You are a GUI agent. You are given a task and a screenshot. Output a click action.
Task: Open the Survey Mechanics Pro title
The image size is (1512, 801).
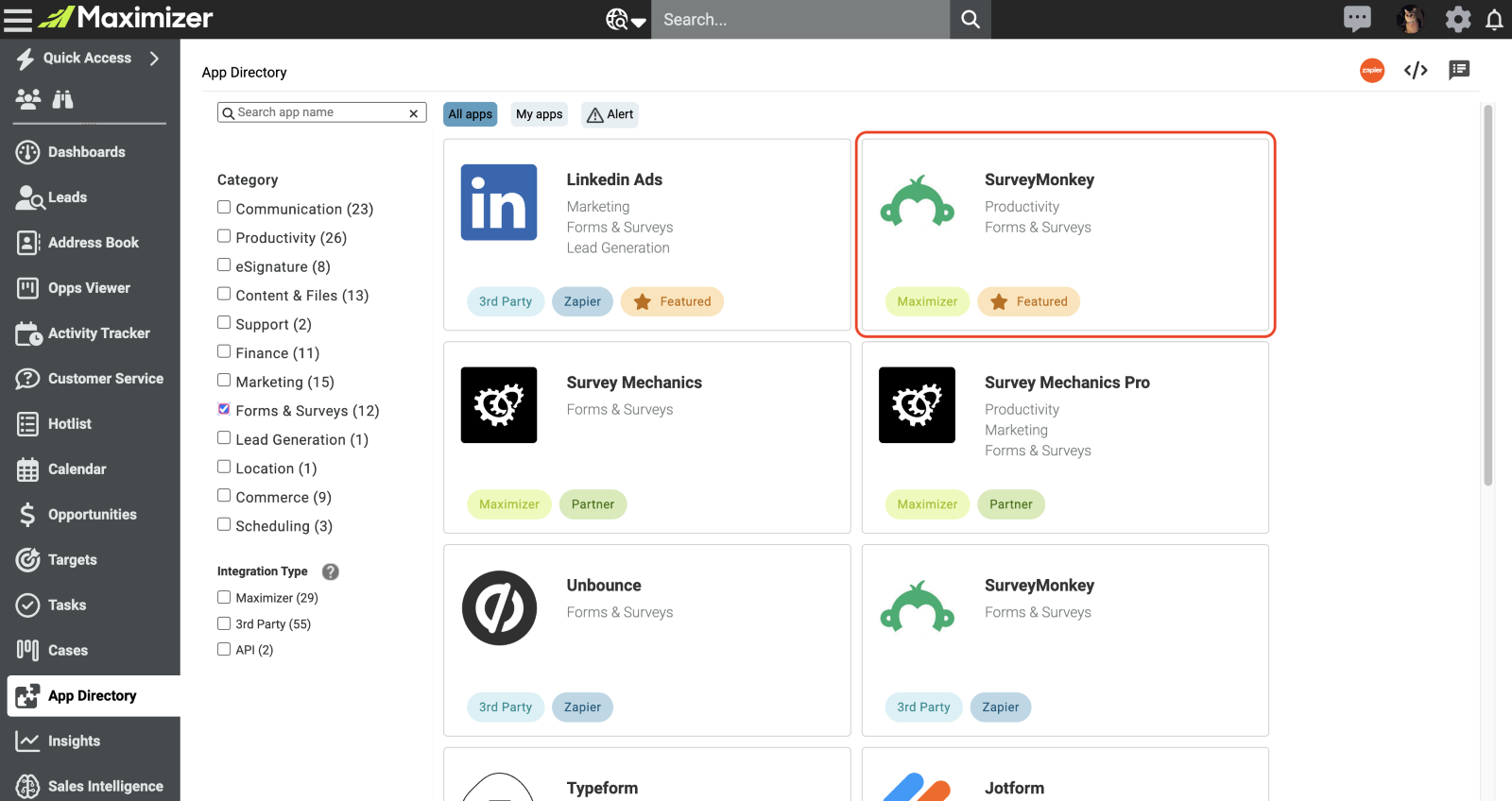pos(1067,383)
